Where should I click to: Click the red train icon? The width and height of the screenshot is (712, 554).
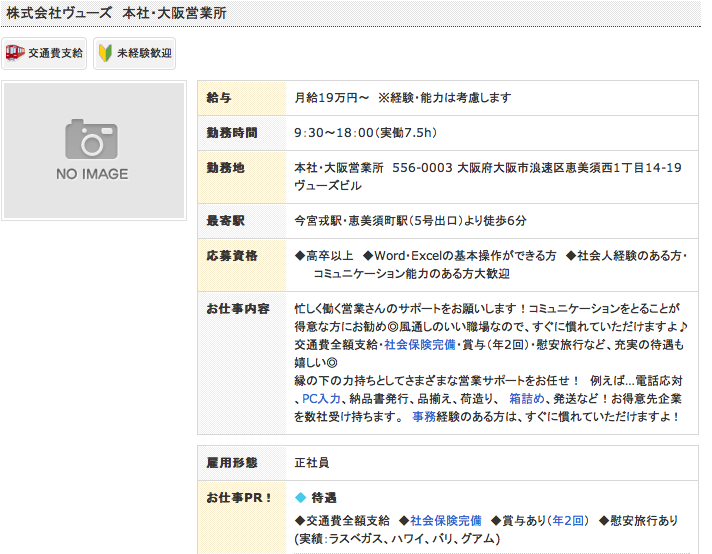pyautogui.click(x=15, y=53)
